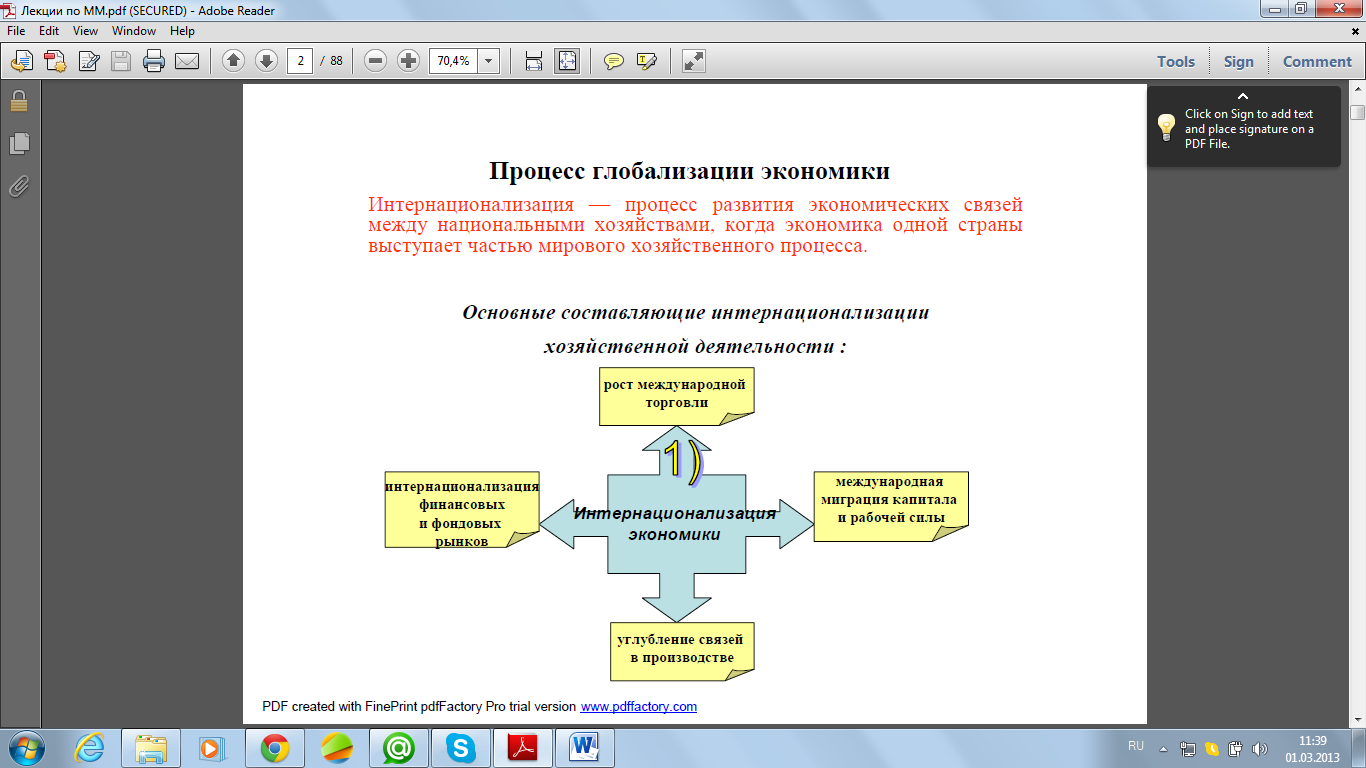This screenshot has width=1366, height=768.
Task: Send file by email envelope icon
Action: 187,61
